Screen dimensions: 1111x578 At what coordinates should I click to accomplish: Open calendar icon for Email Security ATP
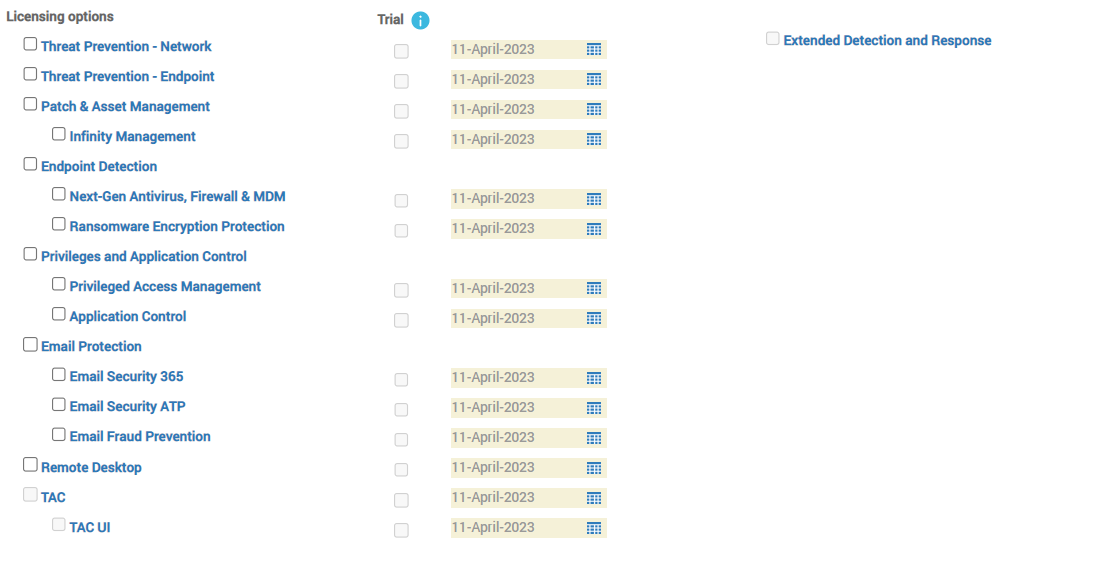(594, 408)
